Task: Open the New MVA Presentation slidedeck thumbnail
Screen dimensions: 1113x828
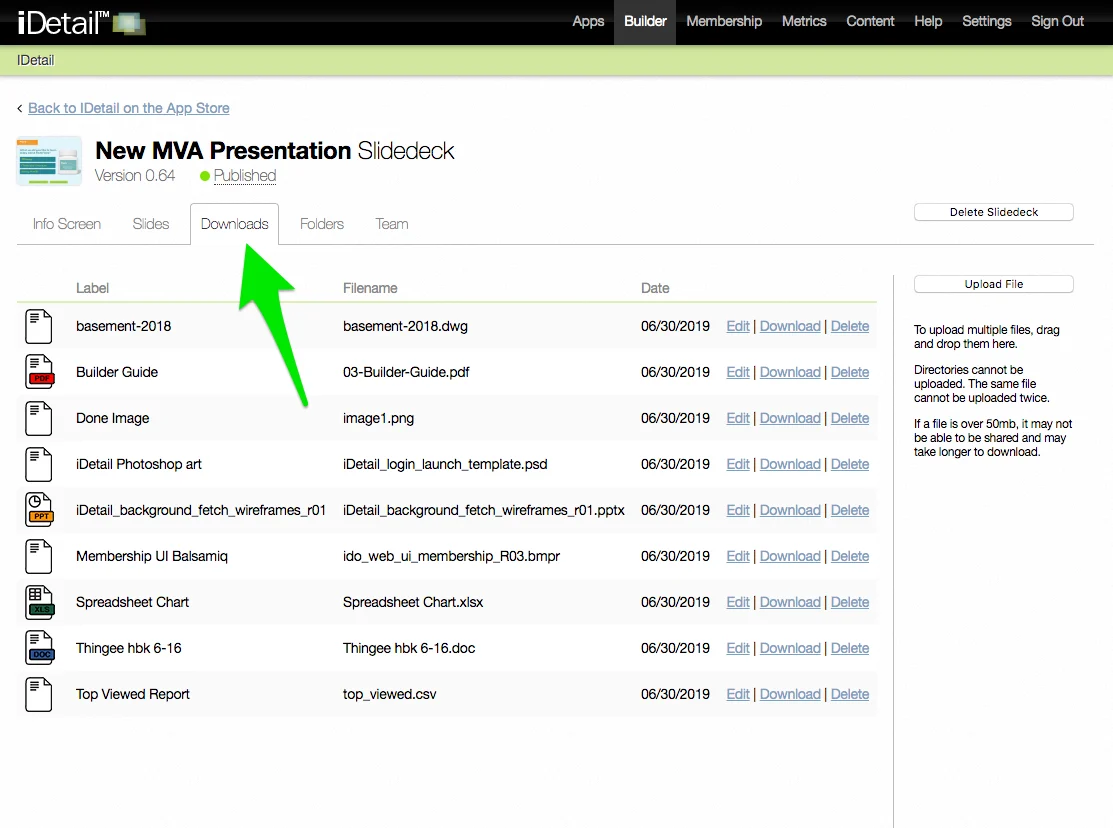Action: pos(49,162)
